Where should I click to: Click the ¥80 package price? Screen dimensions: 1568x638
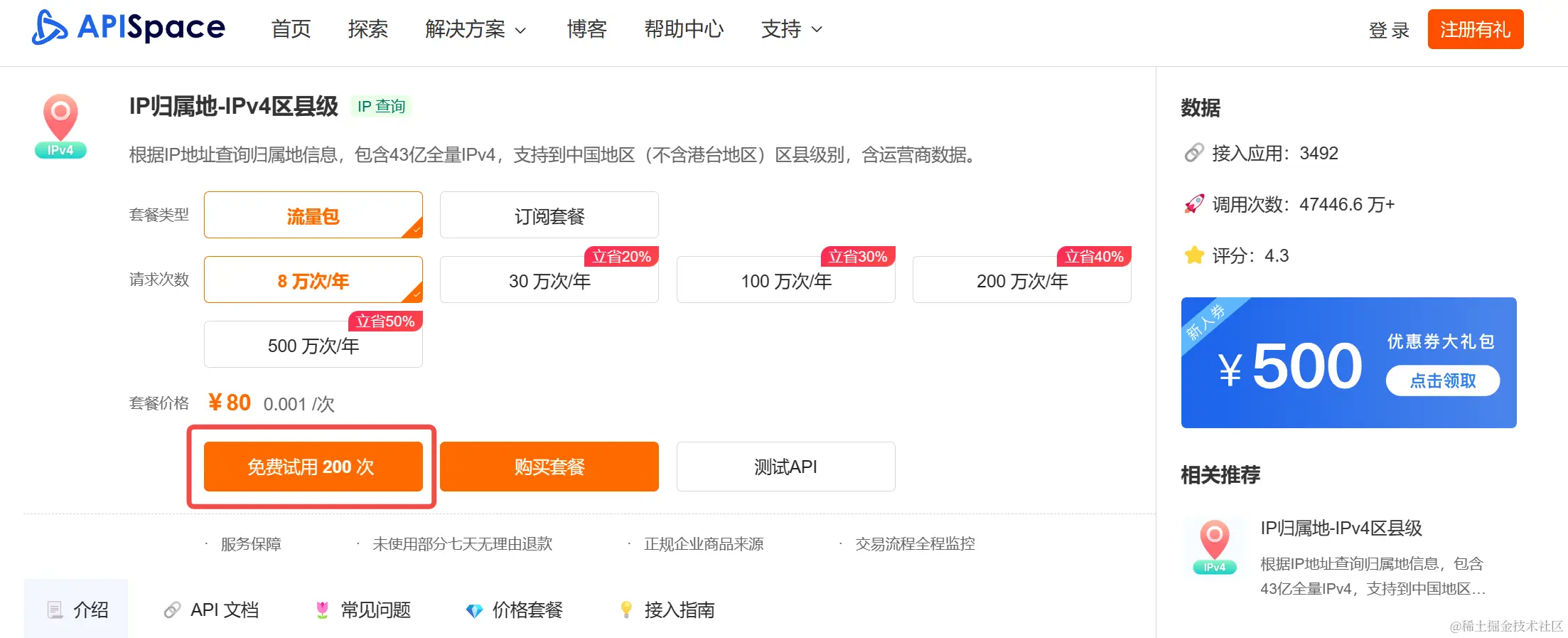(x=229, y=403)
